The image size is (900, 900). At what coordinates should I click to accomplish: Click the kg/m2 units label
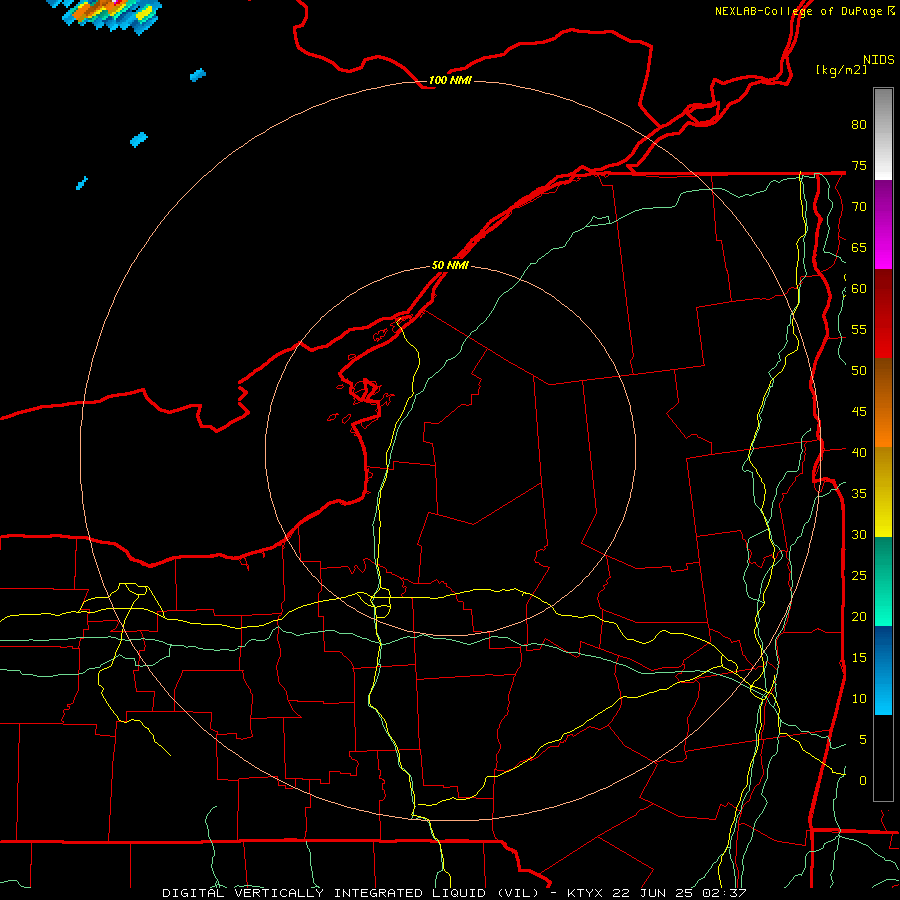[841, 70]
